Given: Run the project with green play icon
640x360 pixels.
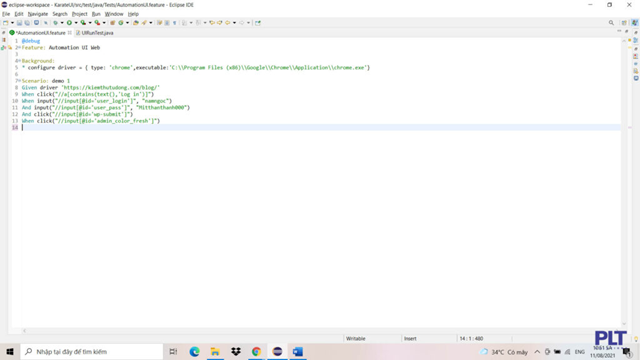Looking at the screenshot, I should coord(69,23).
